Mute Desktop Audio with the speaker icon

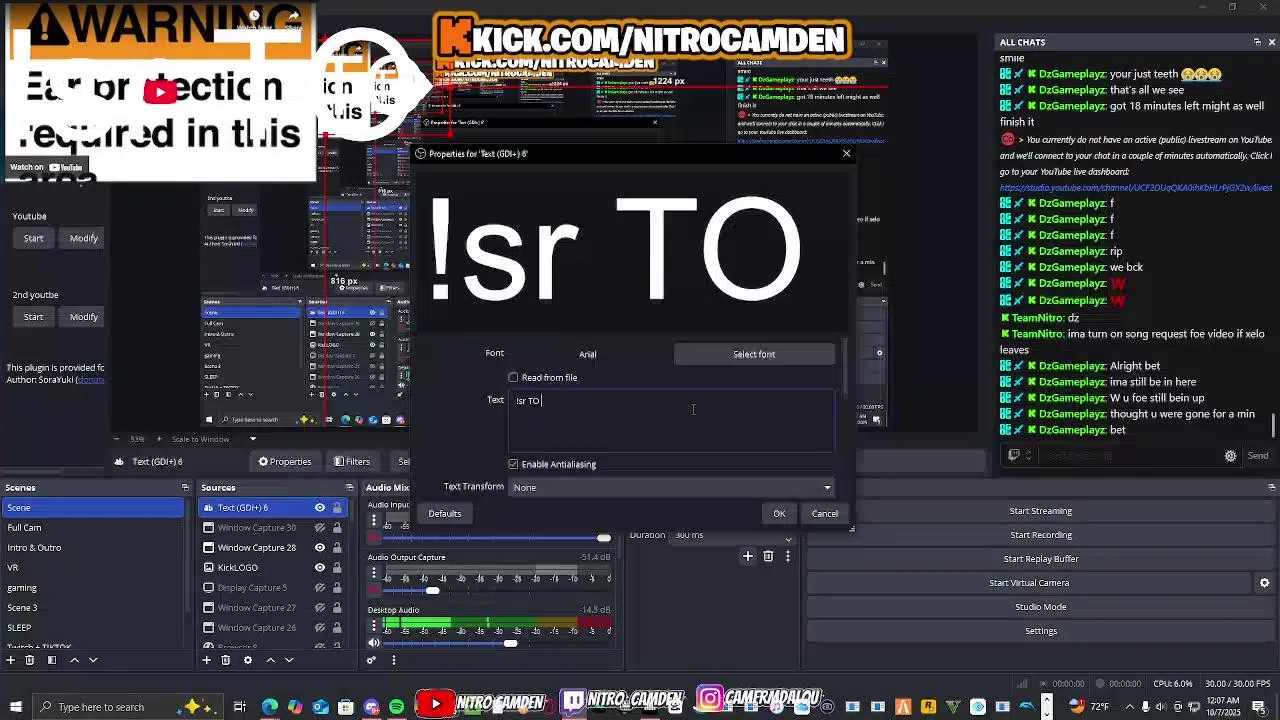(x=374, y=643)
